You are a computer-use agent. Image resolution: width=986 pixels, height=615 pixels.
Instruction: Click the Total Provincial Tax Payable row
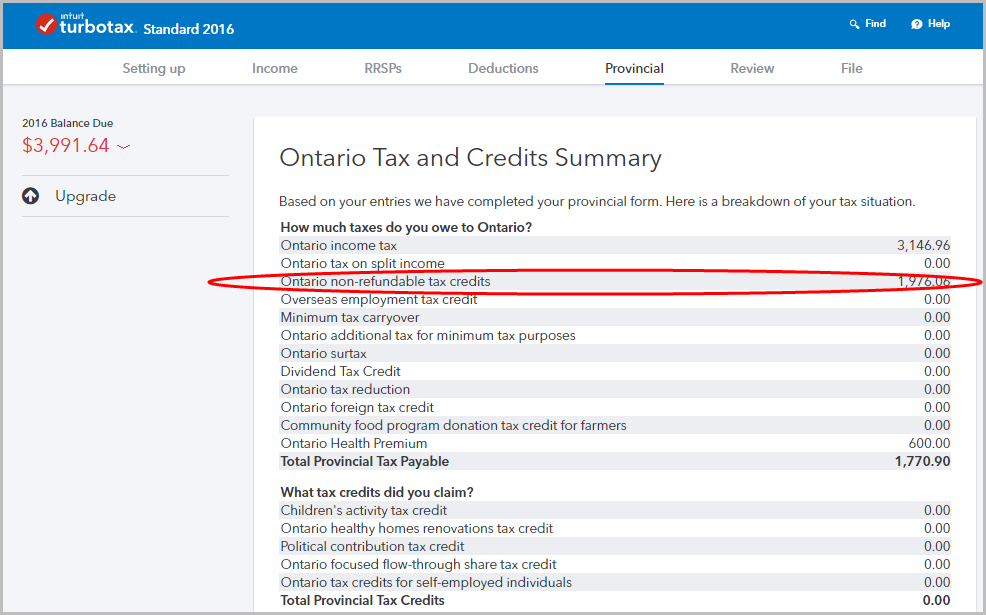(615, 462)
